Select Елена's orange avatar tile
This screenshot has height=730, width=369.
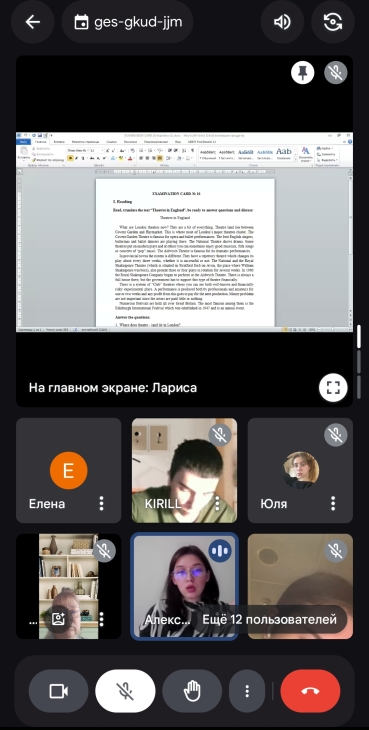68,470
